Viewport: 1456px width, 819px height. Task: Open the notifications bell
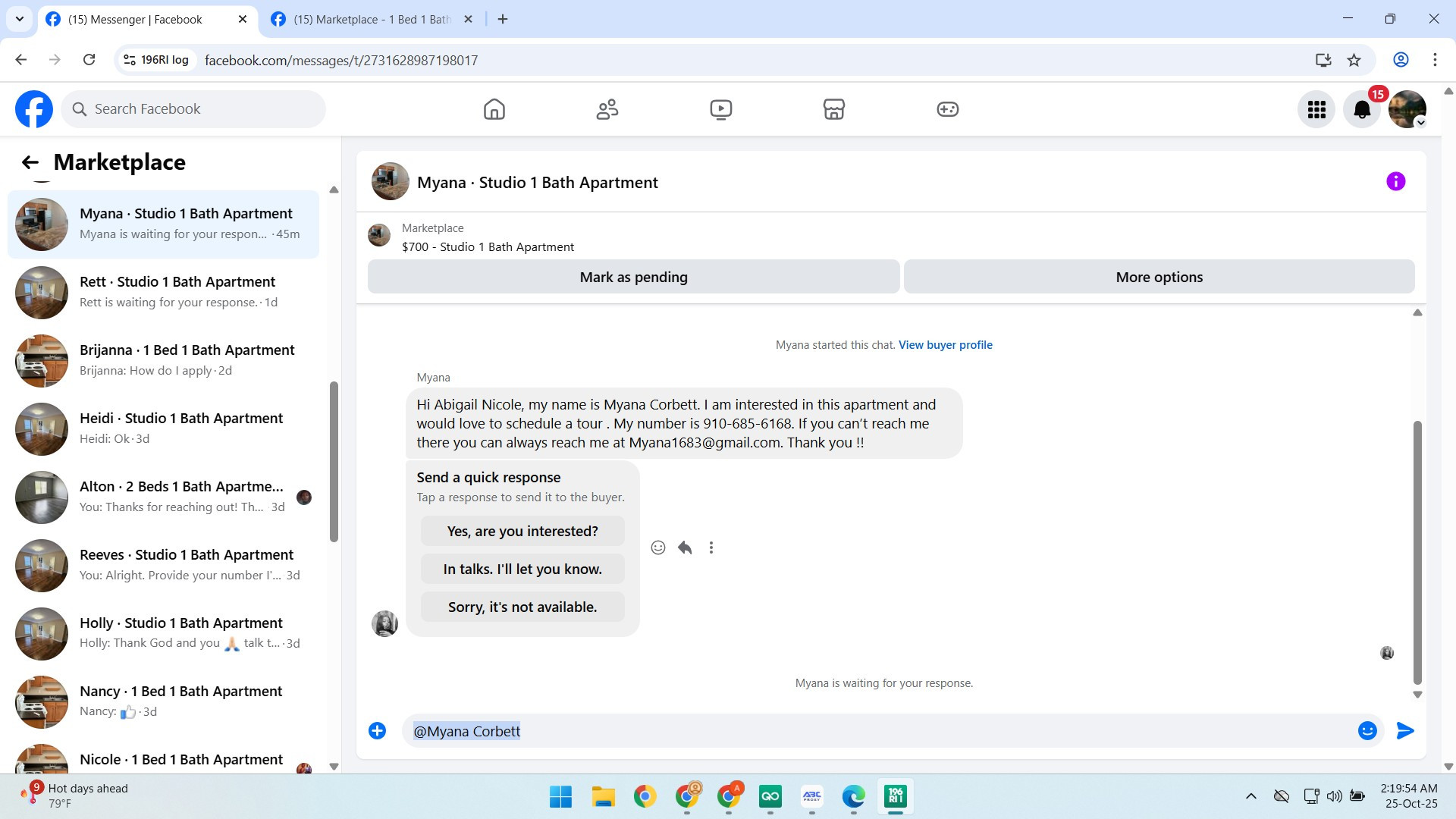1362,109
